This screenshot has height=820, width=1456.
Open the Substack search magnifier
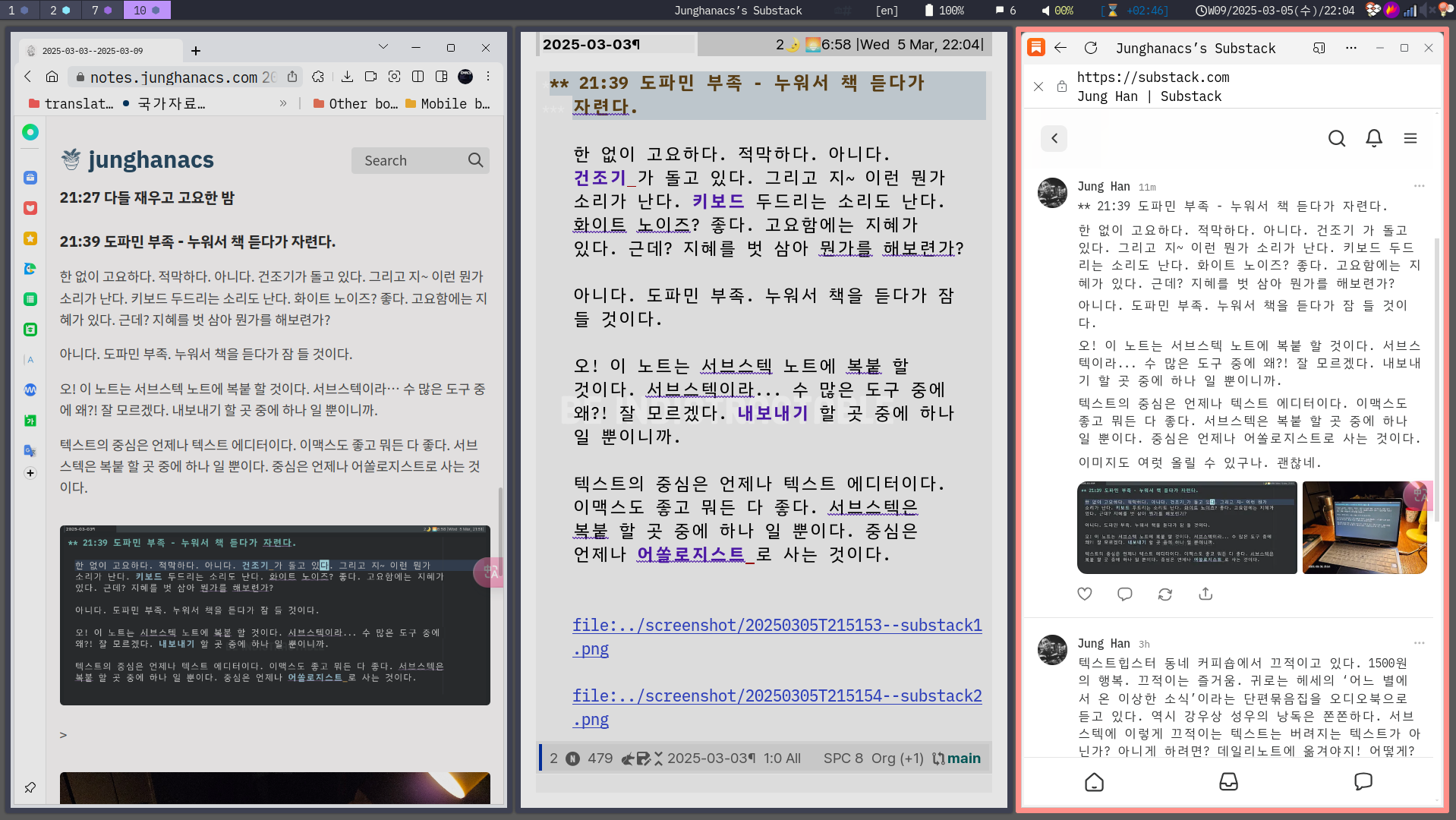(1336, 138)
